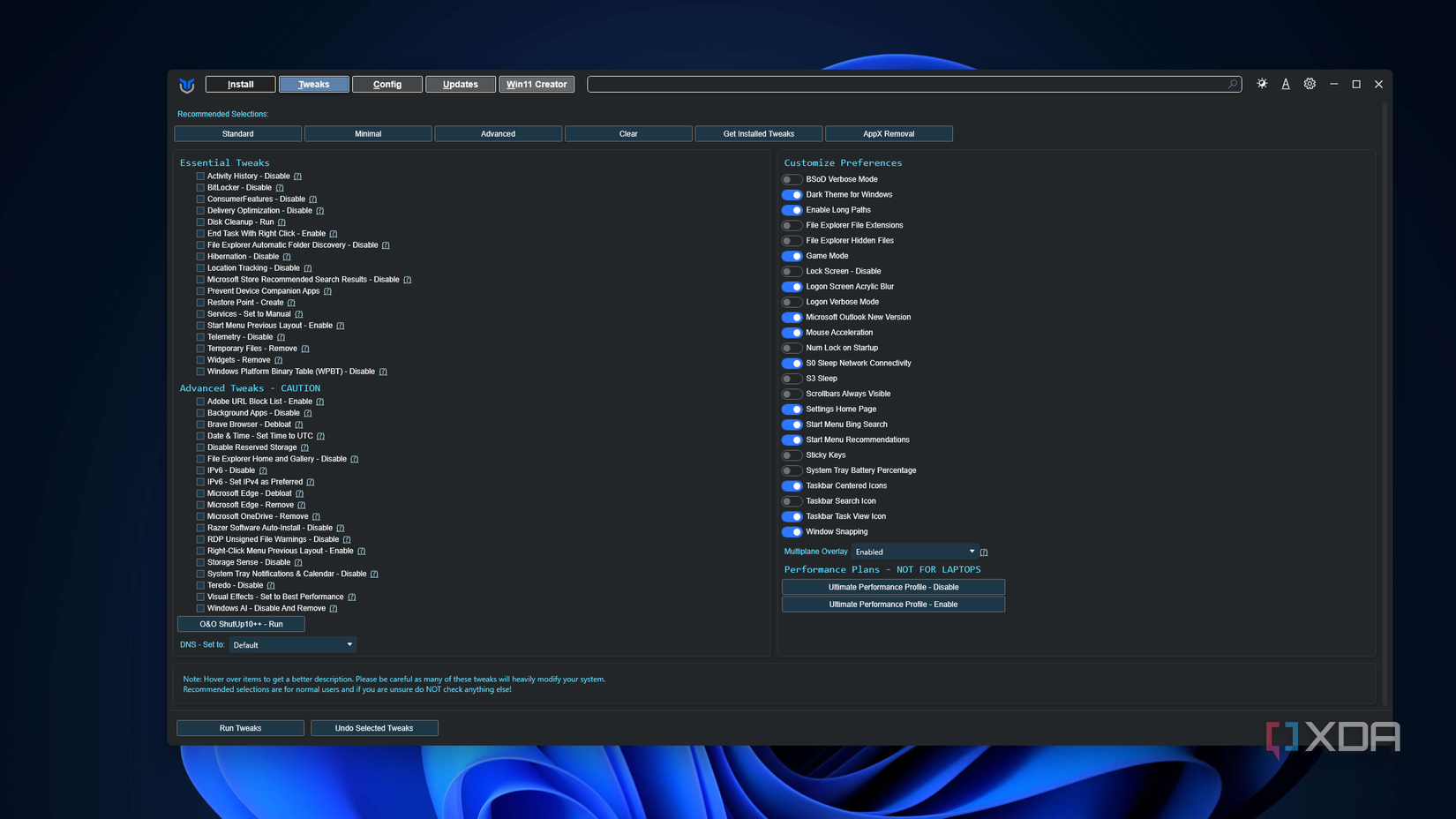Open the settings gear icon
The height and width of the screenshot is (819, 1456).
[x=1310, y=84]
